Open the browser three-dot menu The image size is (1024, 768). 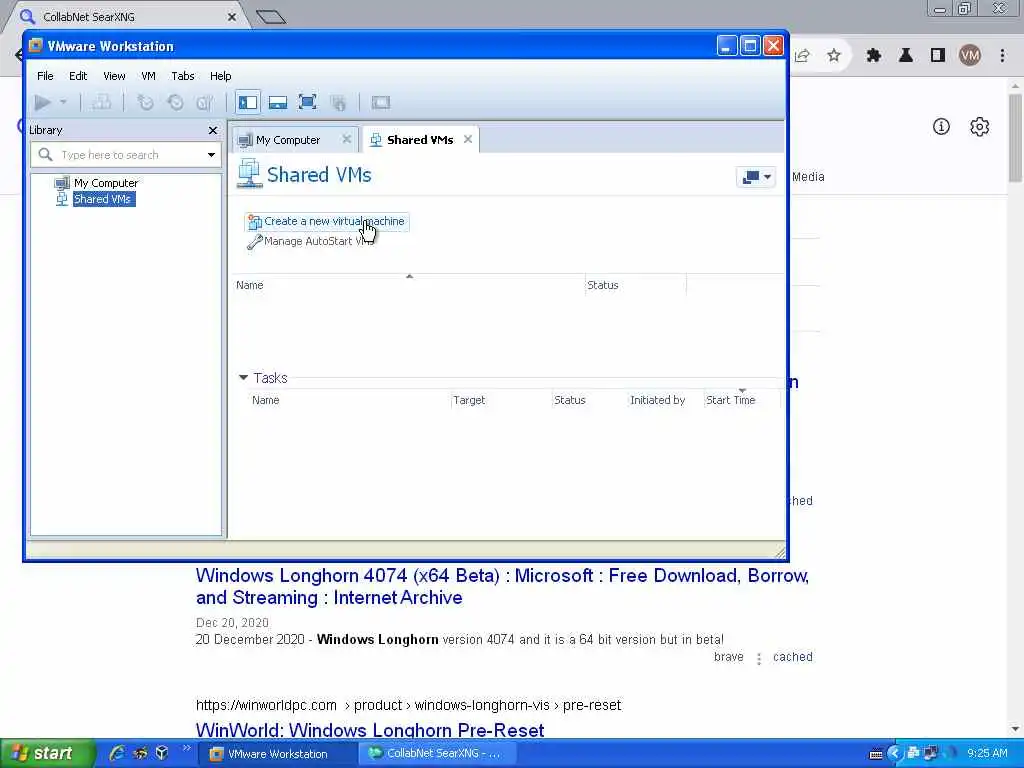(1002, 56)
